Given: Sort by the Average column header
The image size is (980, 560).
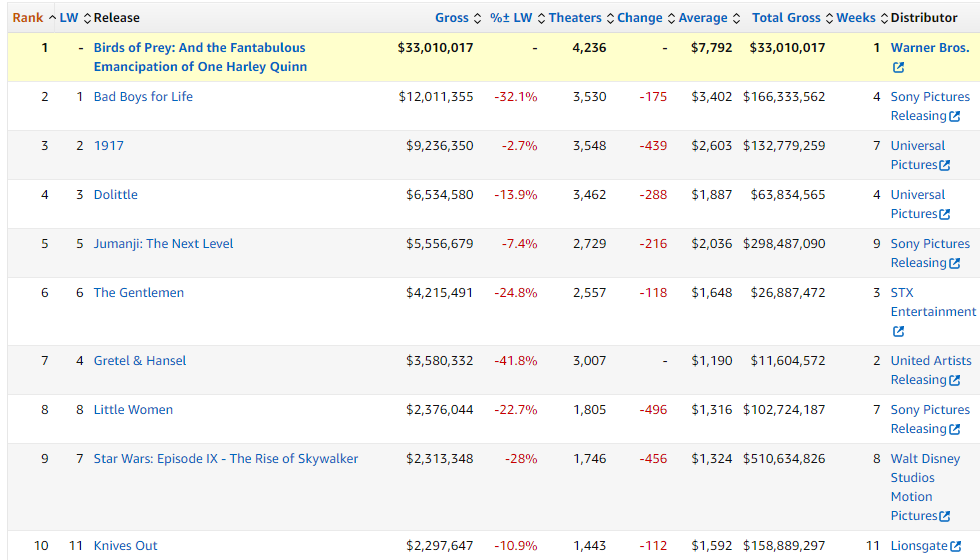Looking at the screenshot, I should (x=703, y=18).
